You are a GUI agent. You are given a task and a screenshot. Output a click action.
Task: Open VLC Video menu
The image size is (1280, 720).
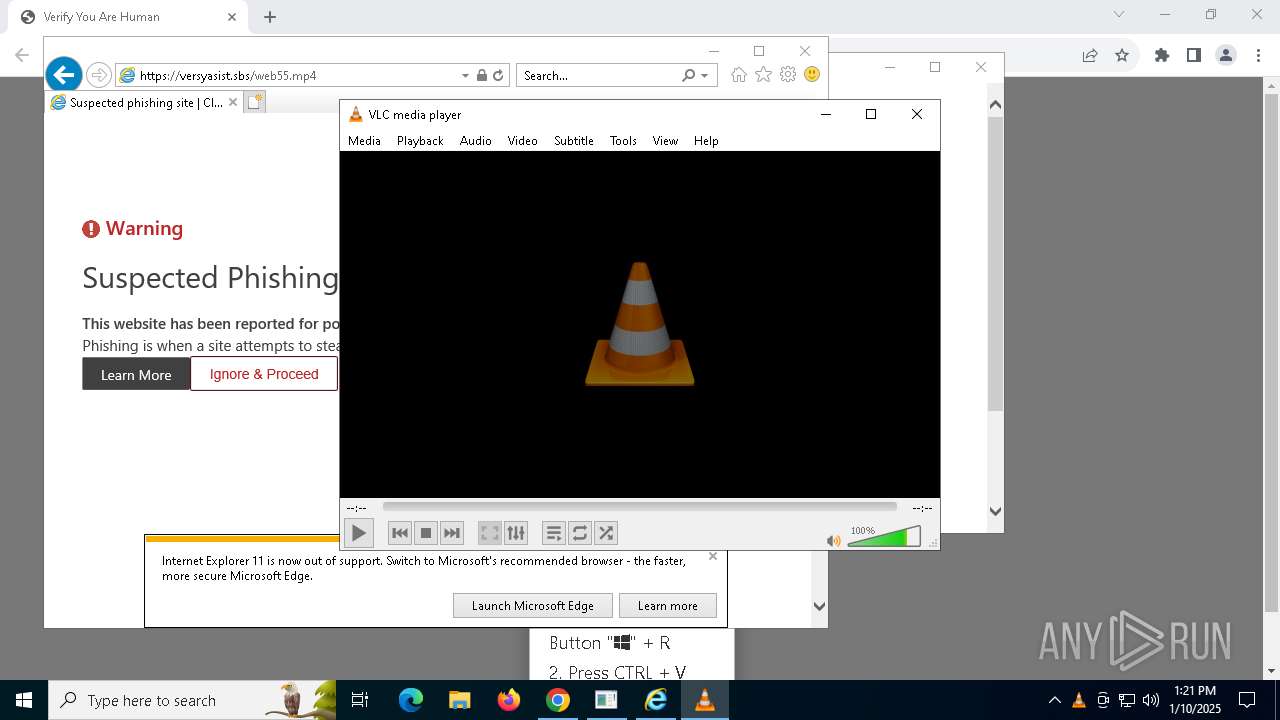point(522,141)
